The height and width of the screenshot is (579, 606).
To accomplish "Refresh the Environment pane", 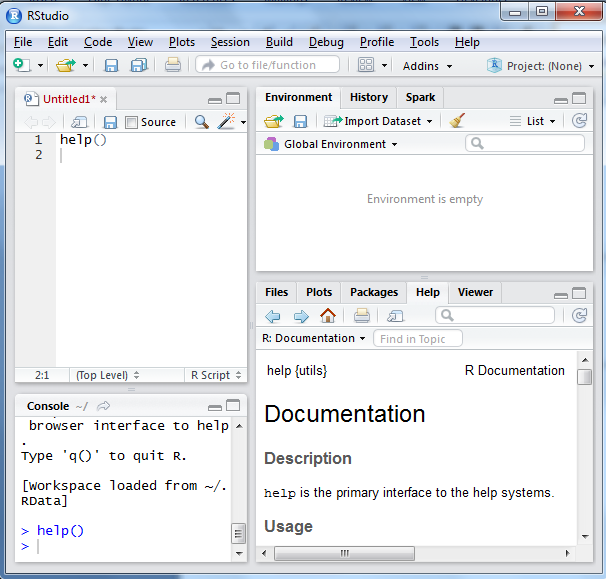I will pos(579,121).
